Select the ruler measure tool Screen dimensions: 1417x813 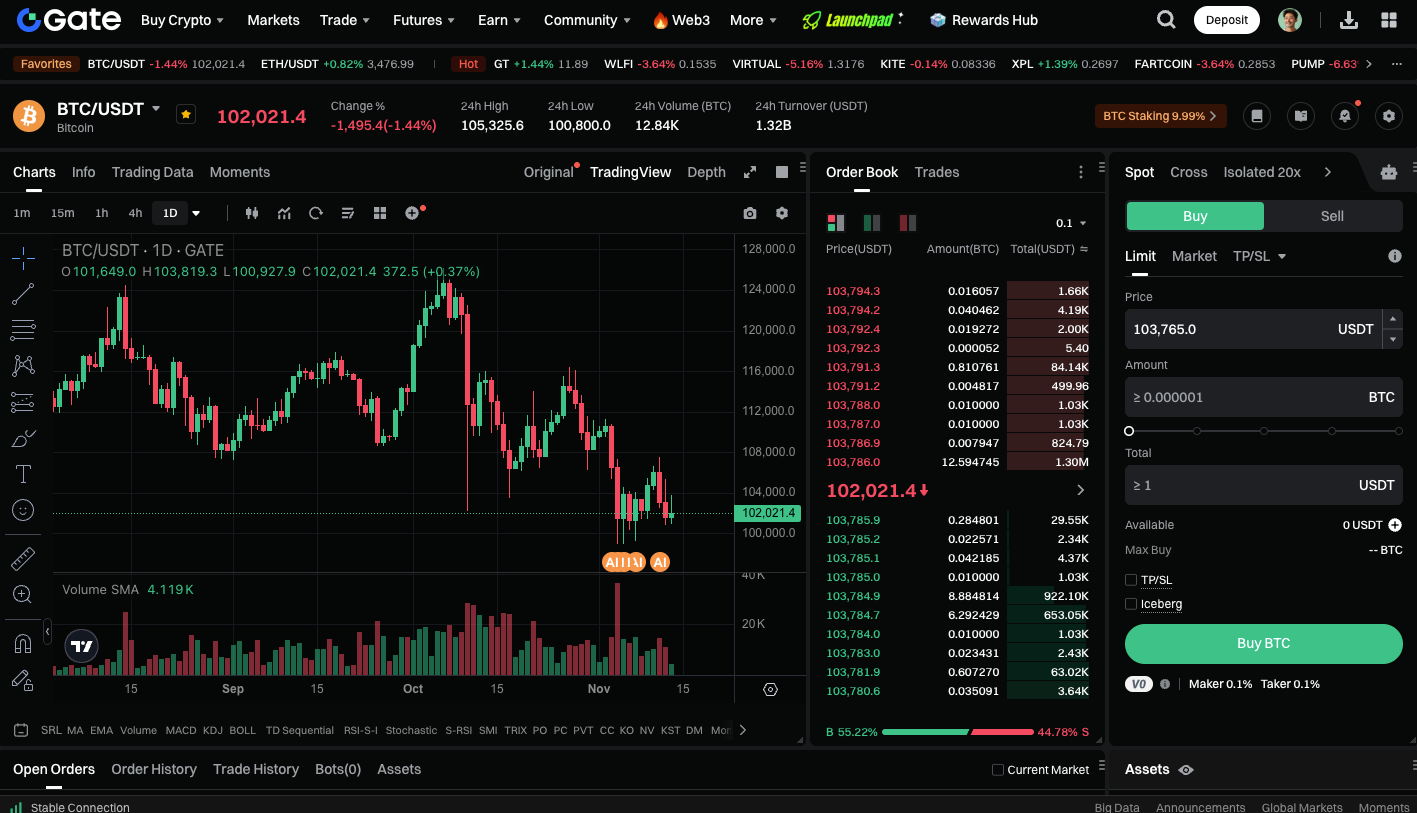pyautogui.click(x=23, y=558)
